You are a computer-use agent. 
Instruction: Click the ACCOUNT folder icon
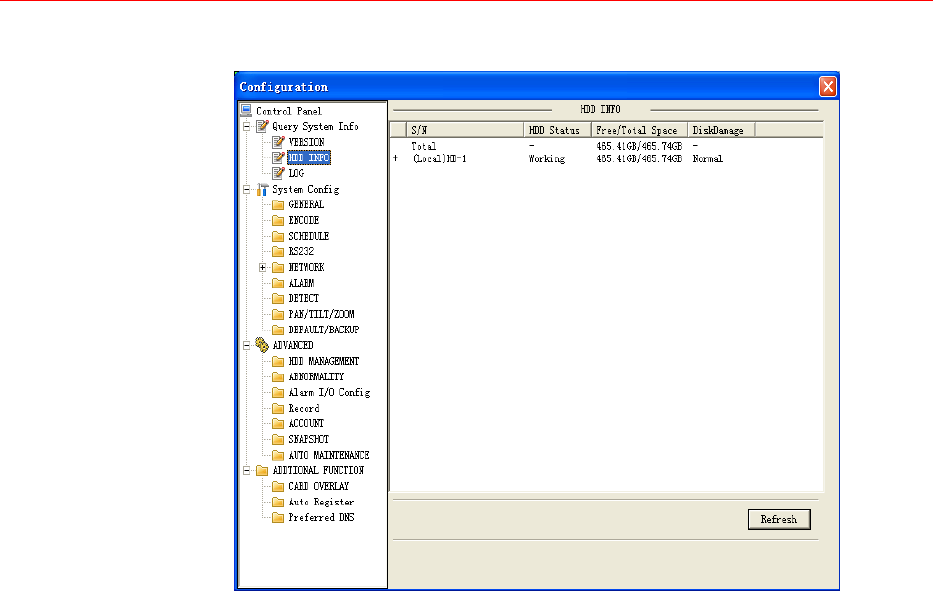point(278,424)
